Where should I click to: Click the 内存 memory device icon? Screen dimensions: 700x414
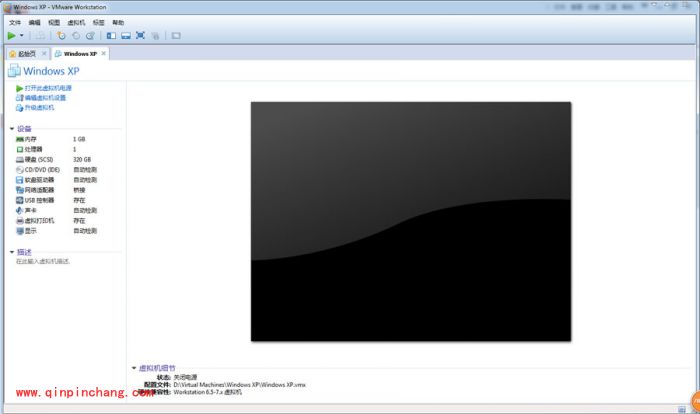(x=20, y=139)
